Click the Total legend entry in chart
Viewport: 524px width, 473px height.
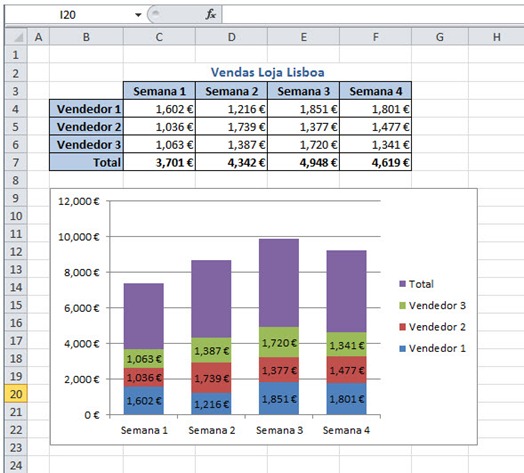[416, 284]
